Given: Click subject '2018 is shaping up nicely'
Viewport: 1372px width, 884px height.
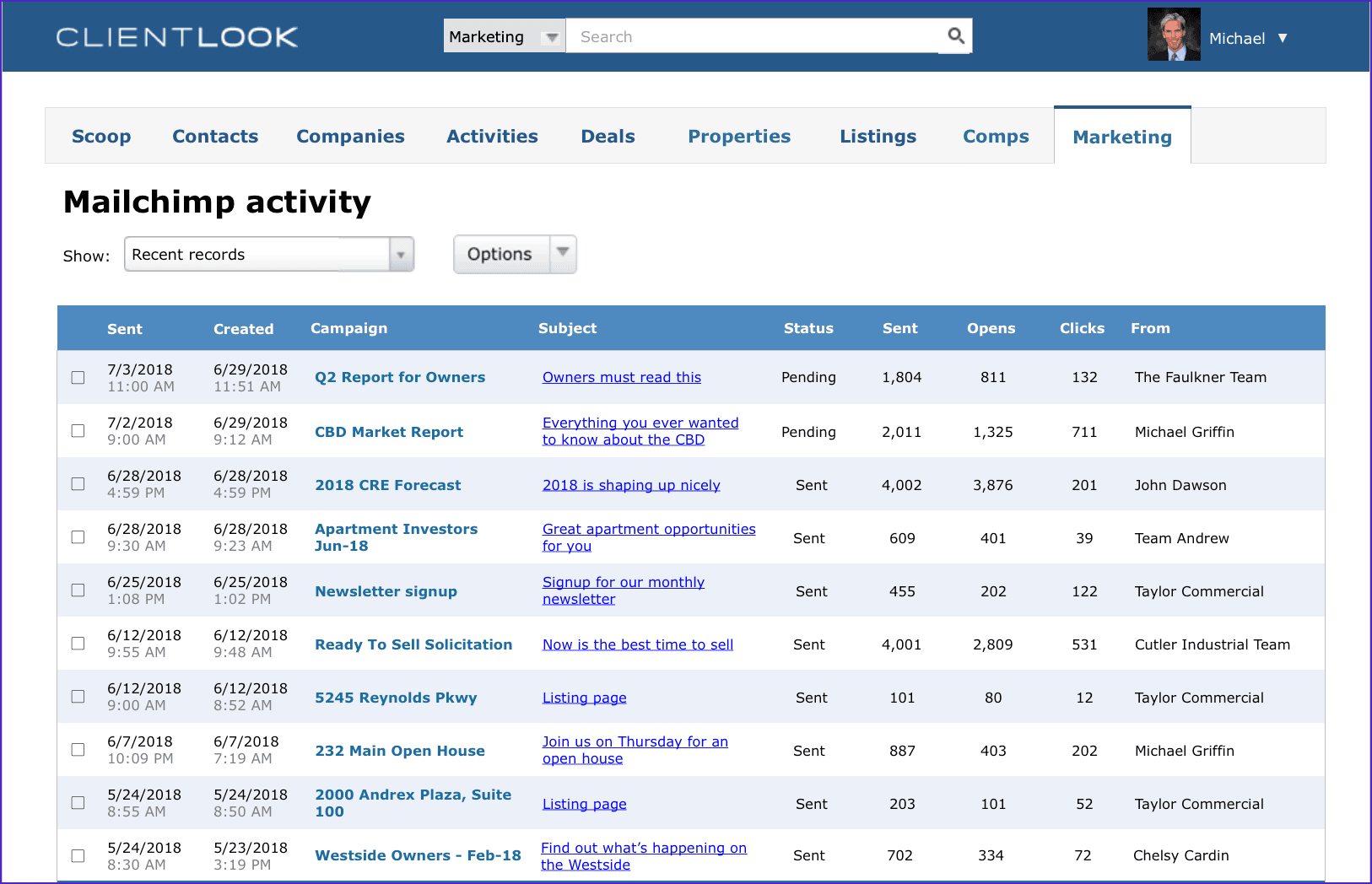Looking at the screenshot, I should [631, 485].
